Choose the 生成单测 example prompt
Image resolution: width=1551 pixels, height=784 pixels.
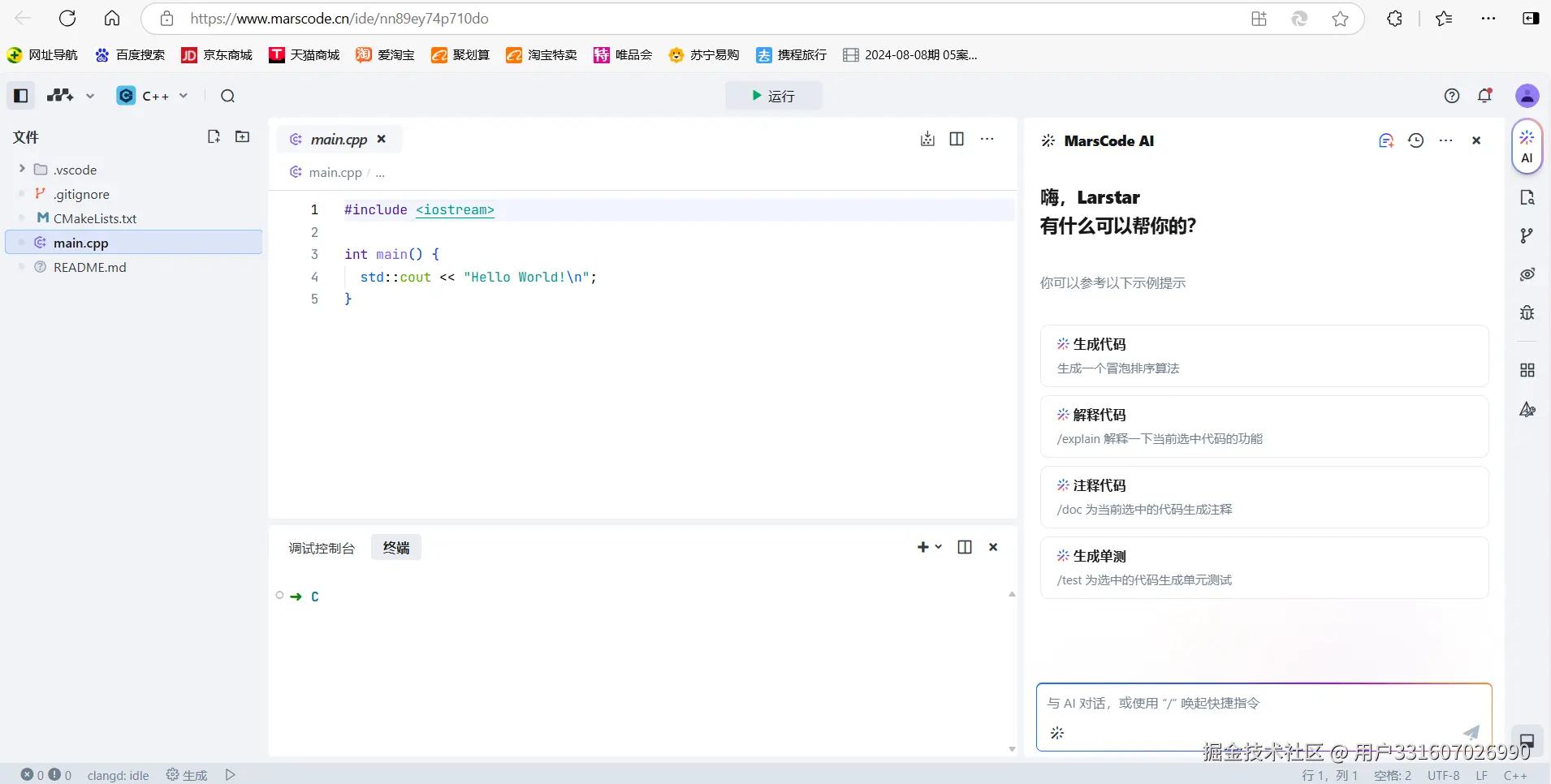pyautogui.click(x=1264, y=567)
